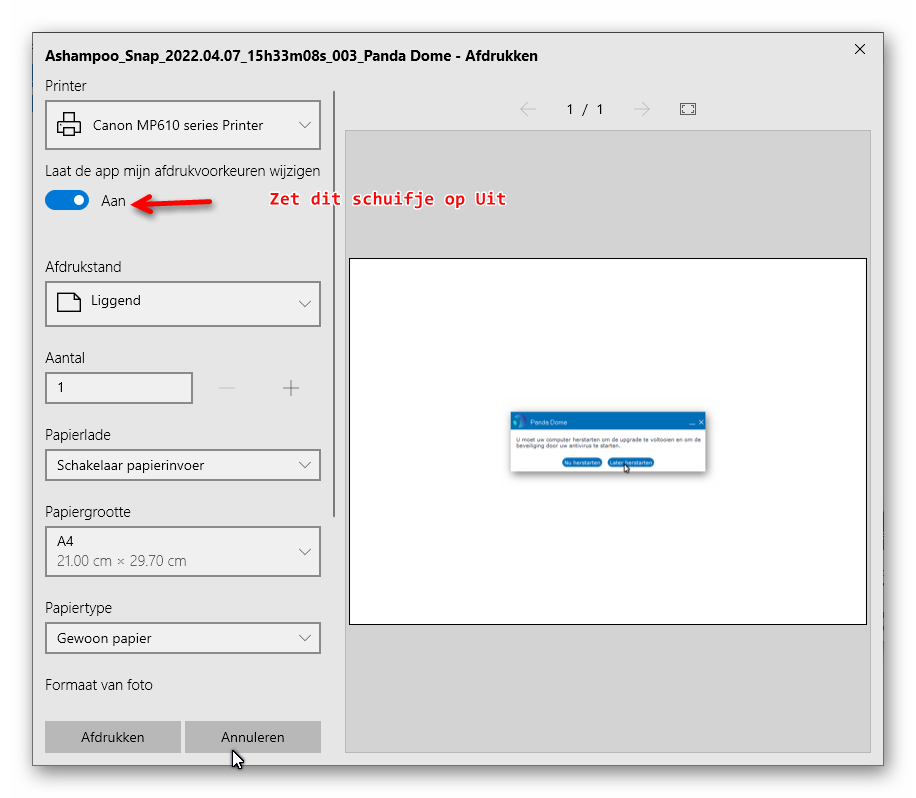Viewport: 916px width, 798px height.
Task: Click the red 'Zet dit schuifje' annotation text
Action: click(x=388, y=199)
